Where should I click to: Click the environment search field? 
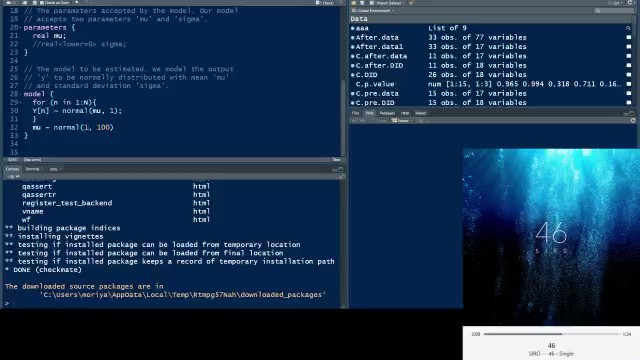click(x=614, y=11)
